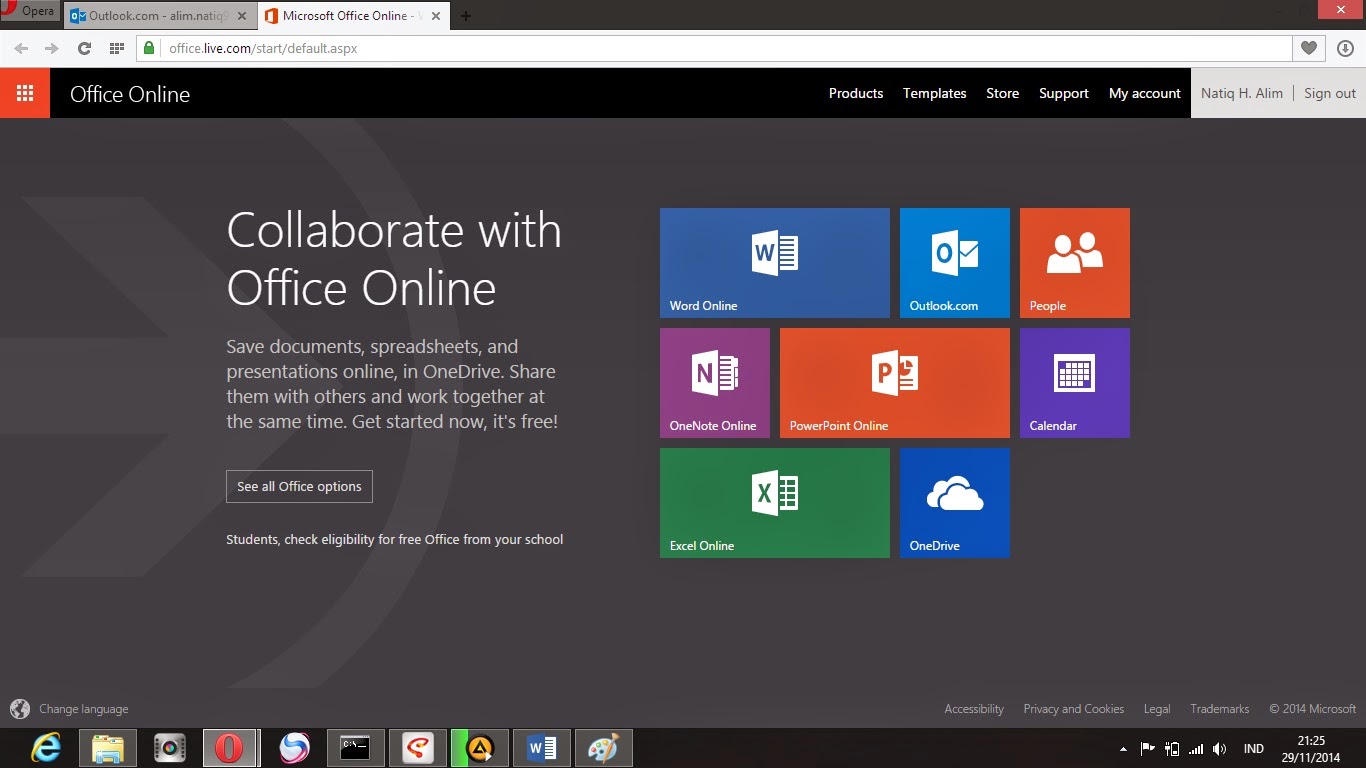Image resolution: width=1366 pixels, height=768 pixels.
Task: Open the Products menu
Action: pyautogui.click(x=856, y=93)
